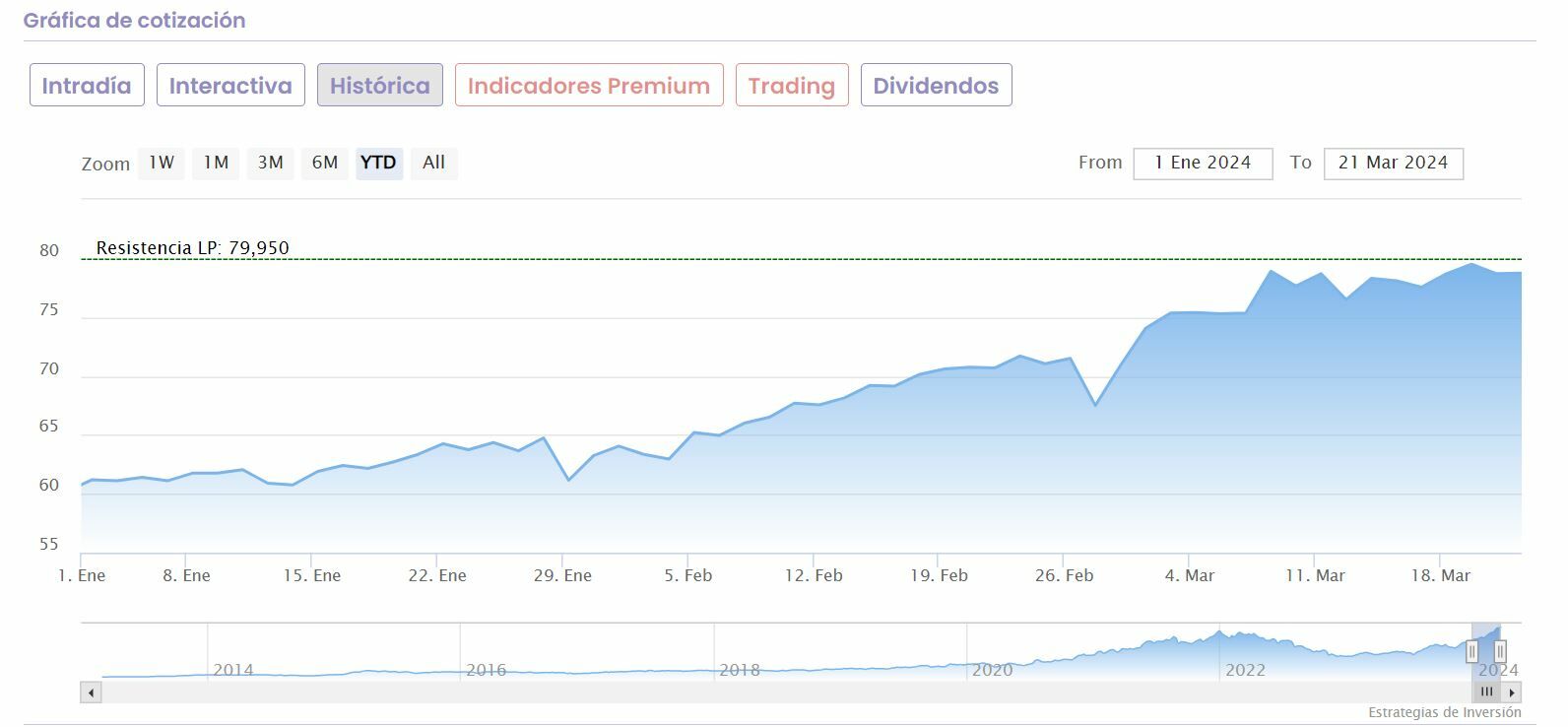1568x727 pixels.
Task: Open Indicadores Premium tab
Action: point(589,86)
